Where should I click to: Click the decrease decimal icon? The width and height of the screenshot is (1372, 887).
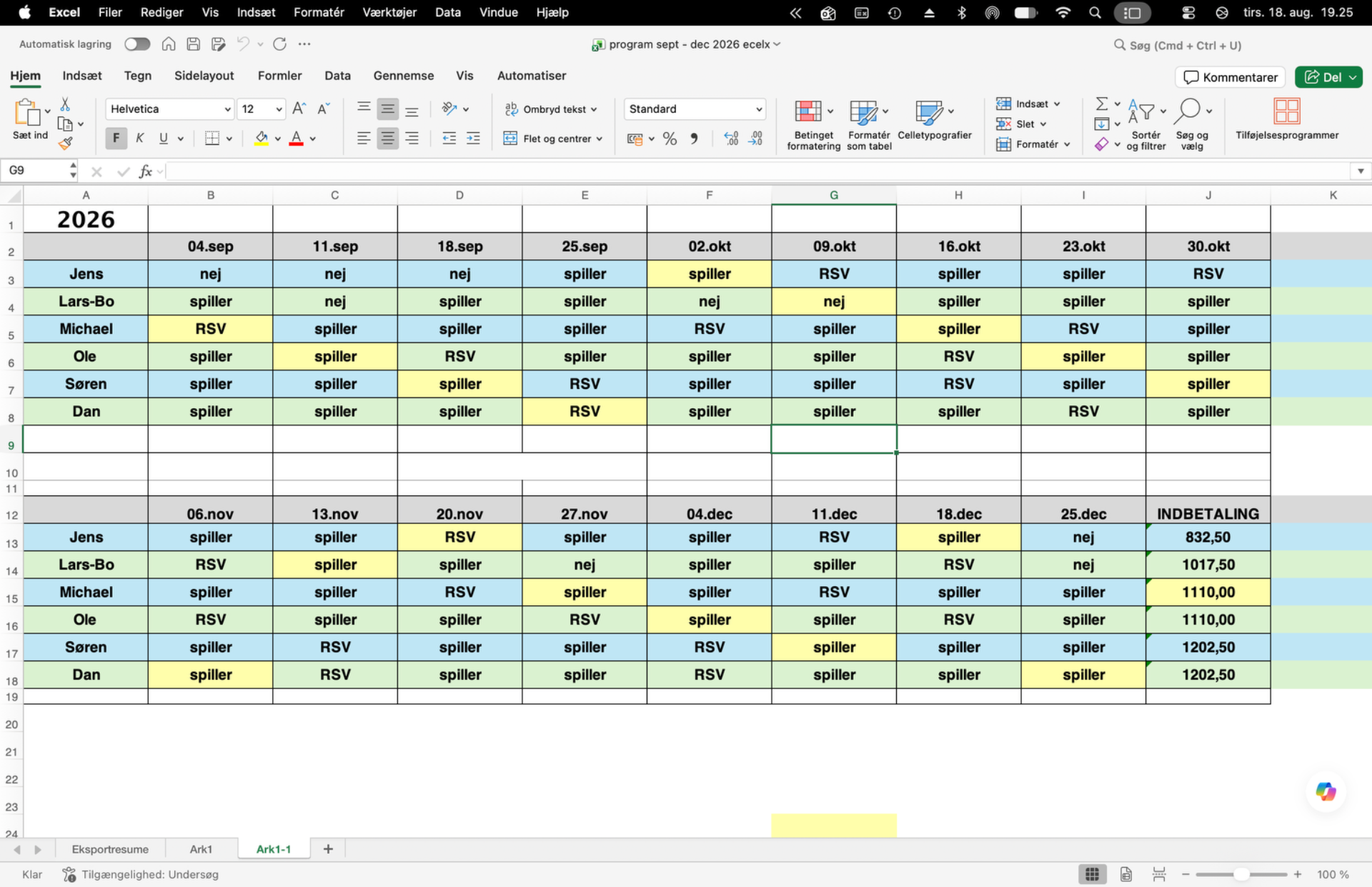pyautogui.click(x=755, y=138)
